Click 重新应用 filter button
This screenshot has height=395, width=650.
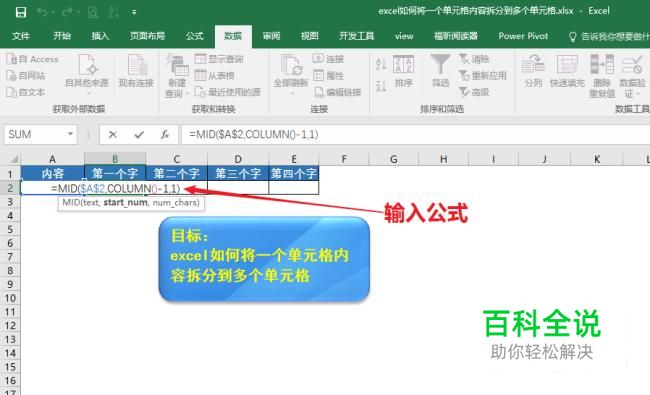(483, 75)
